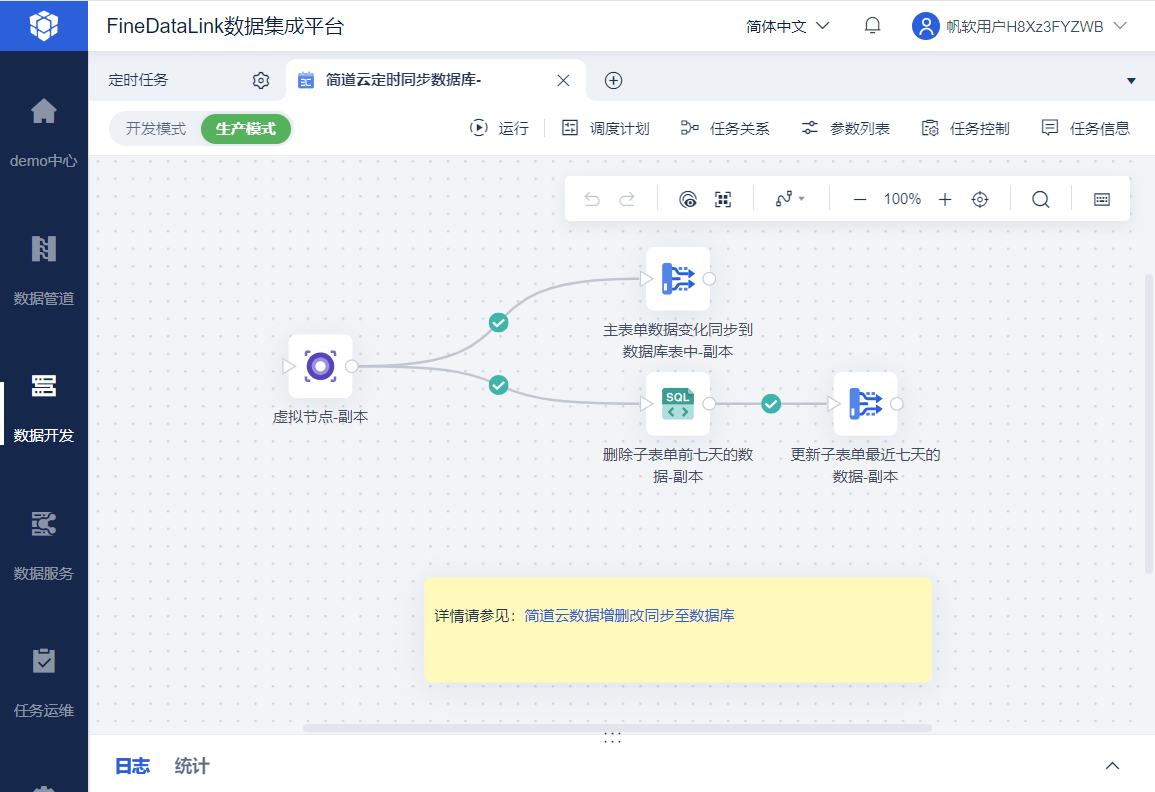Switch to 定时任务 tab
Image resolution: width=1155 pixels, height=792 pixels.
pyautogui.click(x=138, y=80)
